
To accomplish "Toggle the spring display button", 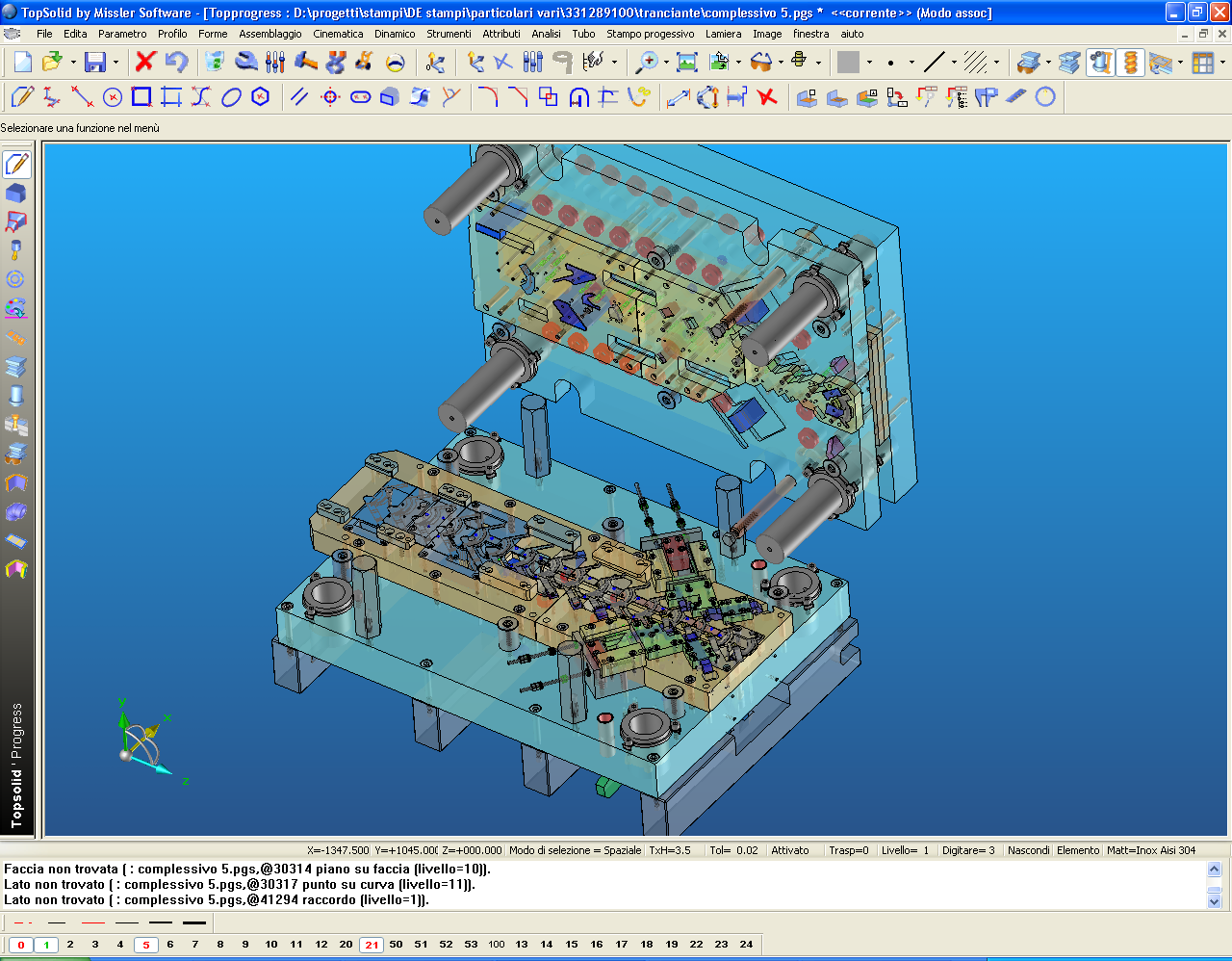I will [1131, 65].
